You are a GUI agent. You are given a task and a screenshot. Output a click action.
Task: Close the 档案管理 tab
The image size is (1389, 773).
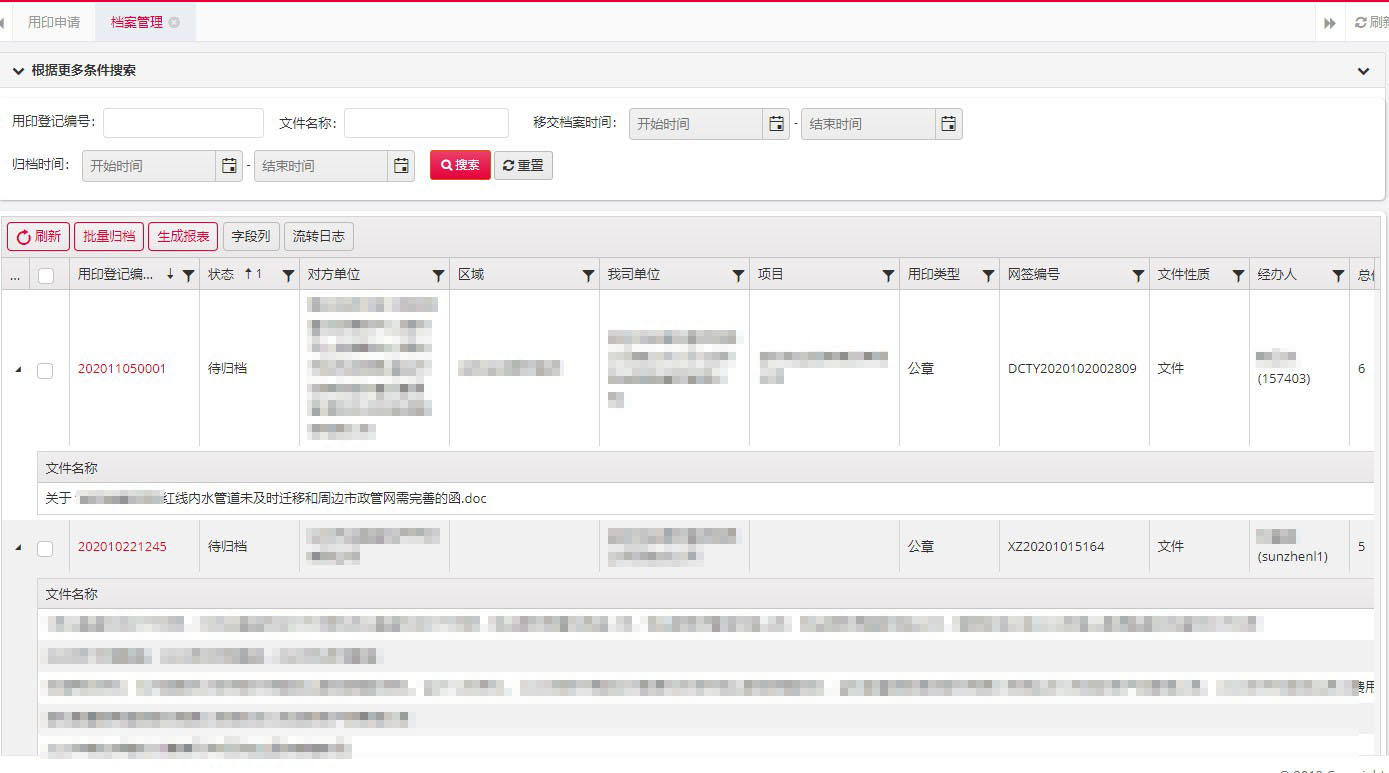(174, 22)
